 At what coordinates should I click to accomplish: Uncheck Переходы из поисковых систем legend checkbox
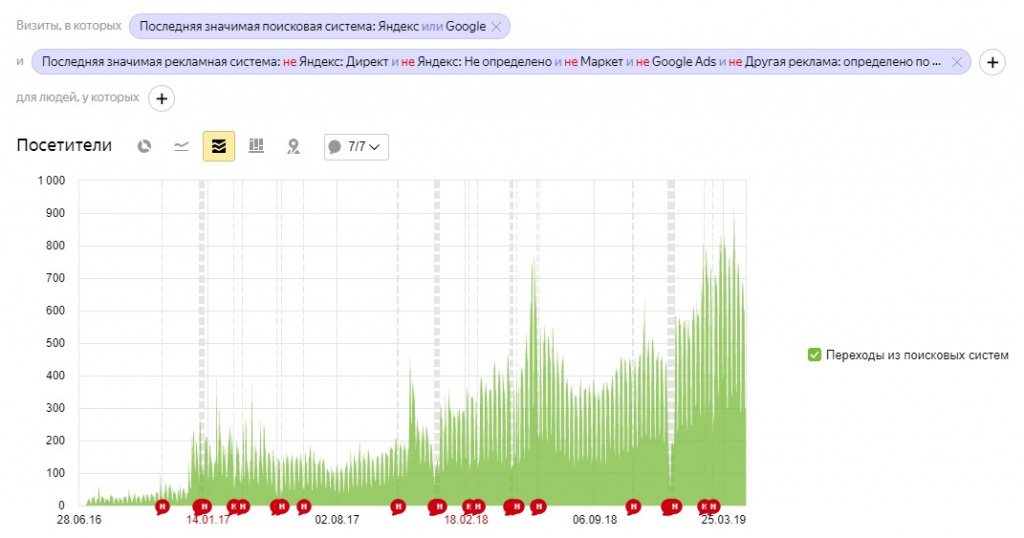814,355
